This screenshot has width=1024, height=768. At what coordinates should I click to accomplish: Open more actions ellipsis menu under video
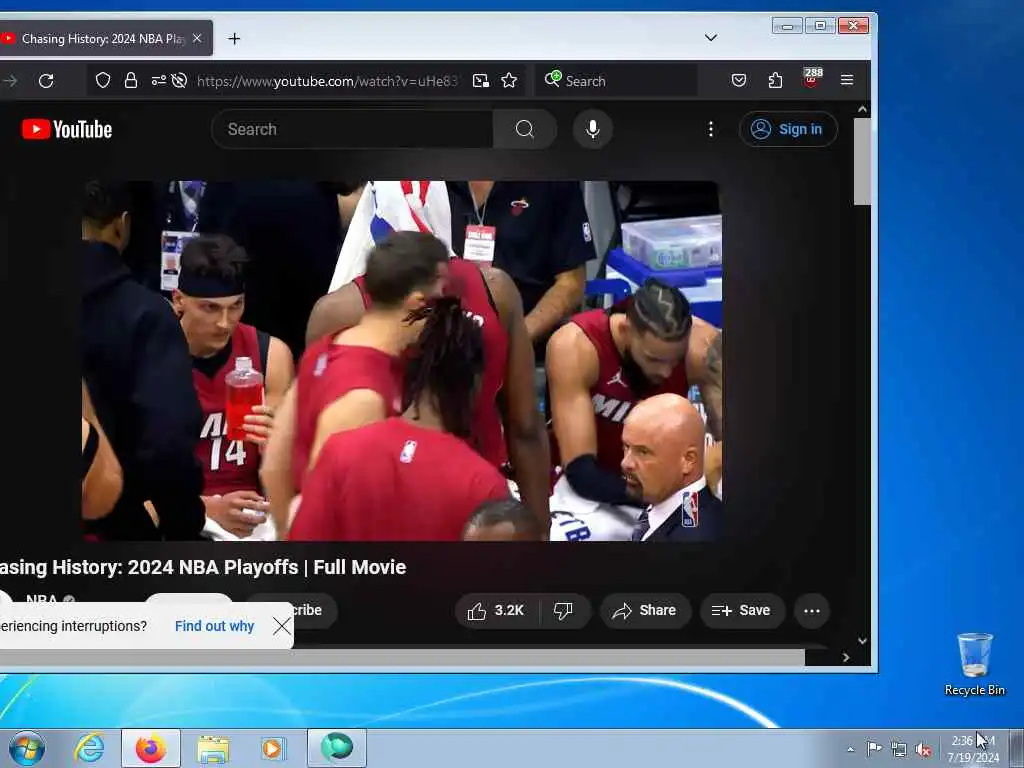pyautogui.click(x=812, y=611)
